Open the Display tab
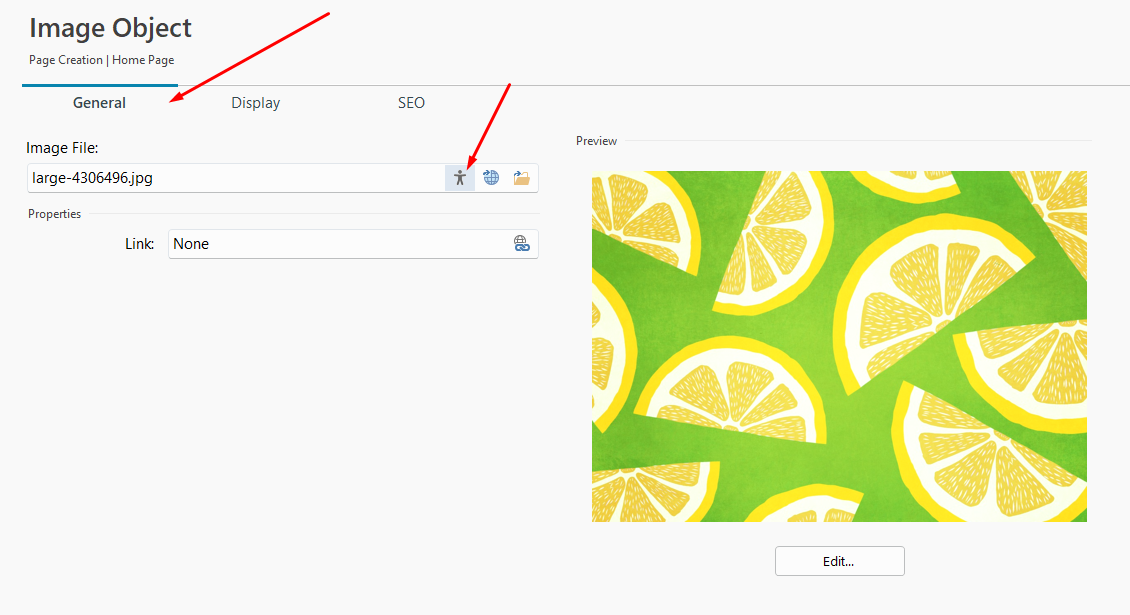The height and width of the screenshot is (615, 1130). coord(255,102)
